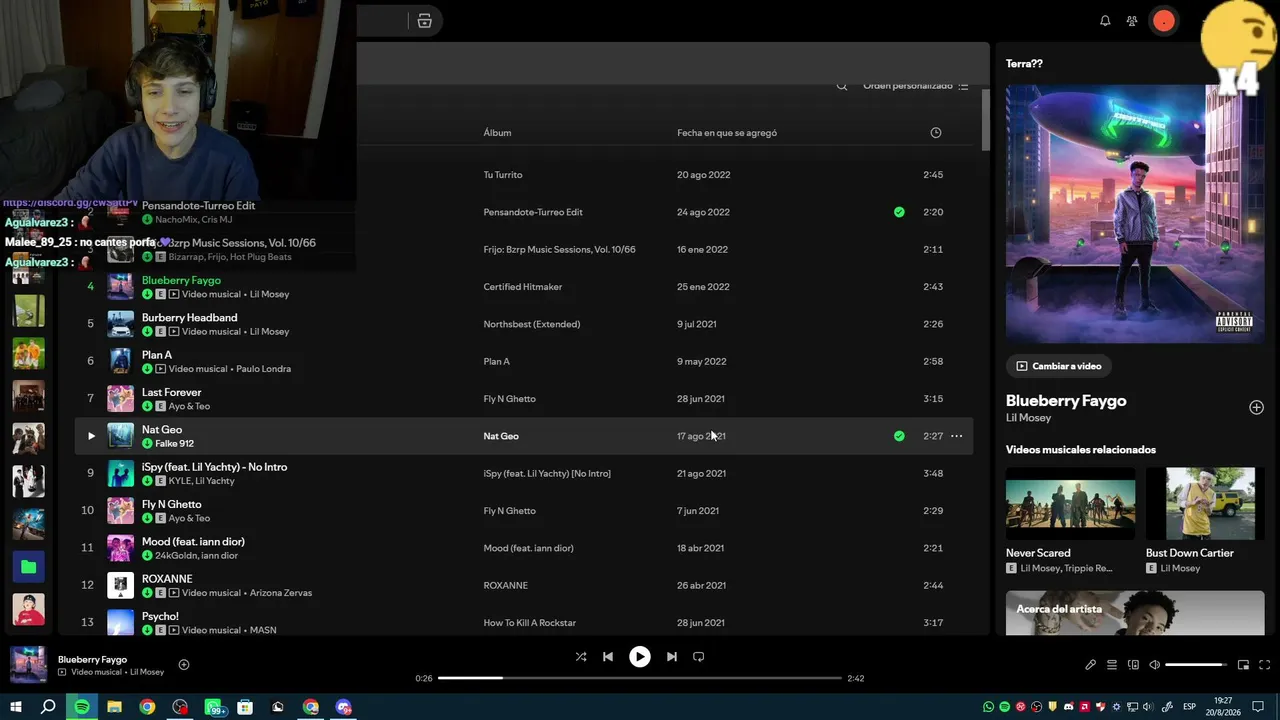Skip to the previous track
Screen dimensions: 1280x720
(x=608, y=657)
